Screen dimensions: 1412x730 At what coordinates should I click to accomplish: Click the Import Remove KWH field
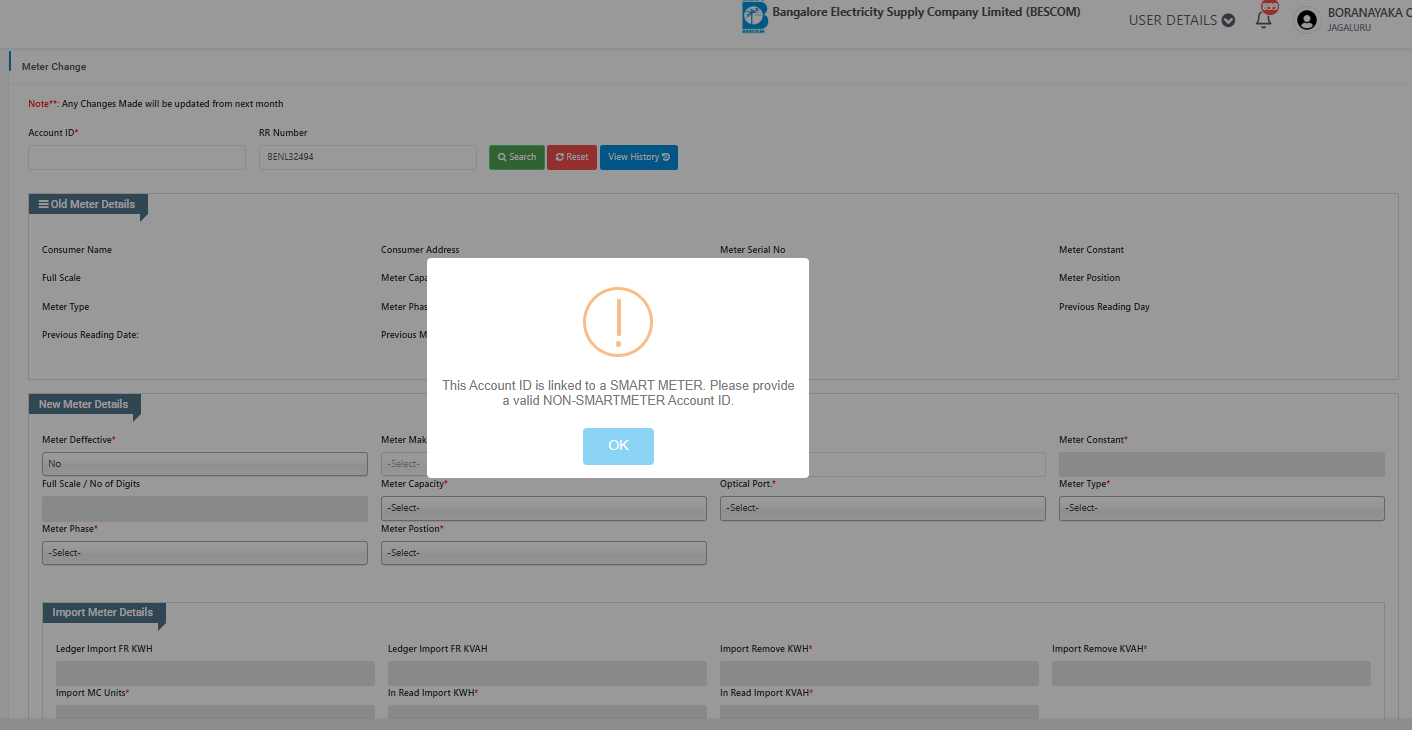coord(879,674)
